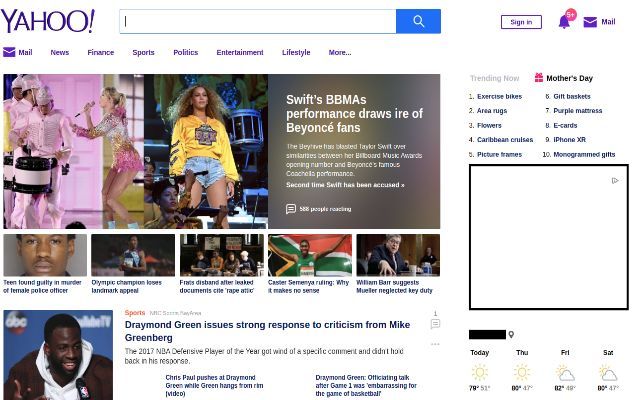Open the notifications bell icon
This screenshot has width=635, height=400.
564,22
